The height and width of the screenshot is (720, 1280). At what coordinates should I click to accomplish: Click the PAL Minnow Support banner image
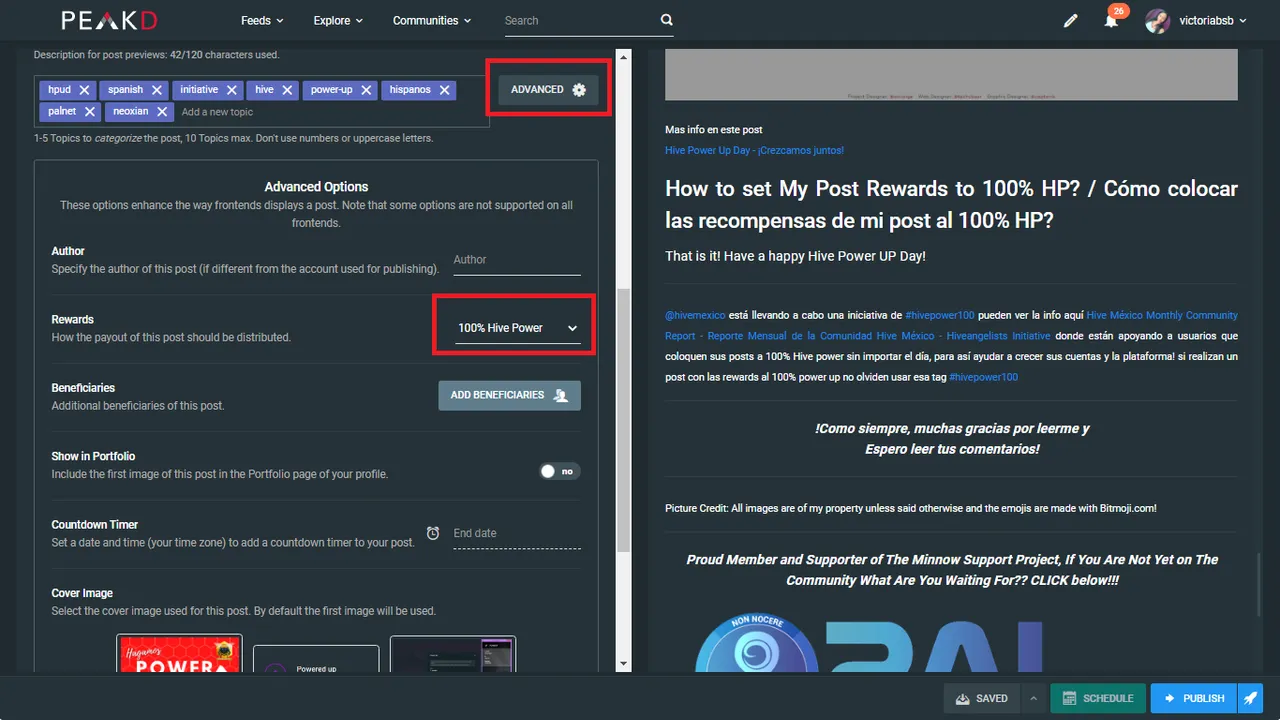tap(870, 640)
